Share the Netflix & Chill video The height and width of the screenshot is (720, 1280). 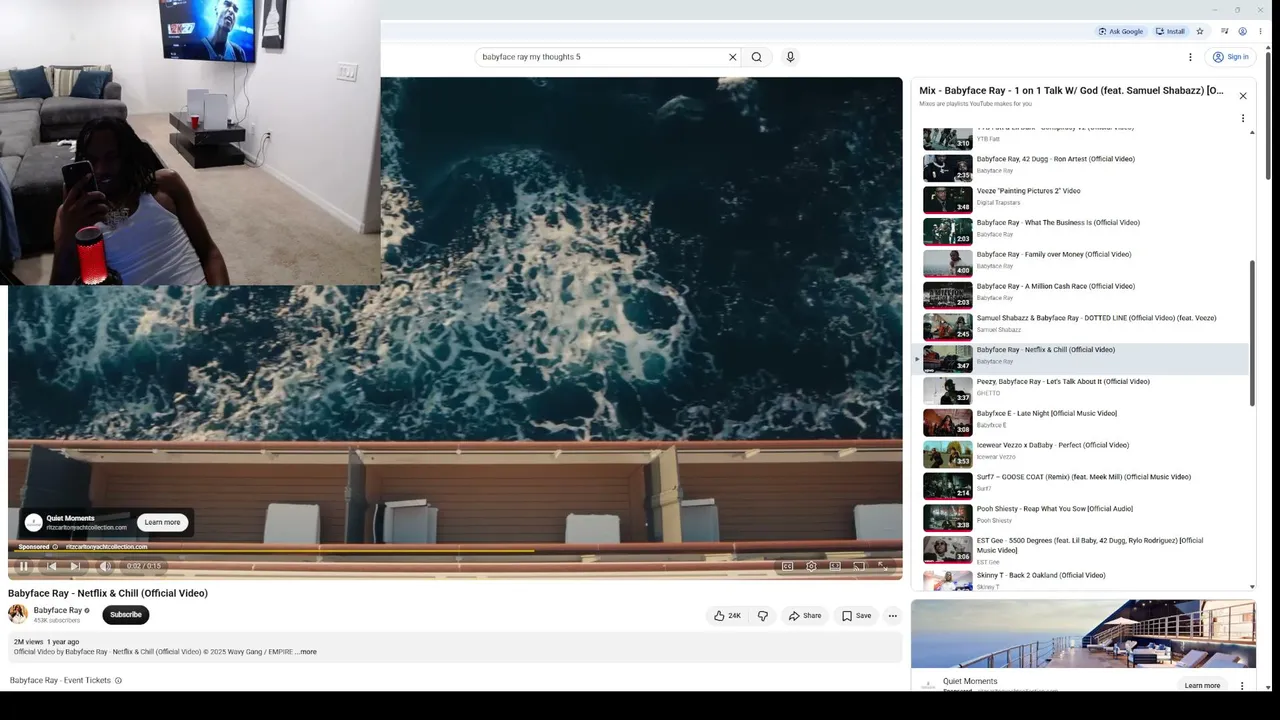click(x=805, y=616)
